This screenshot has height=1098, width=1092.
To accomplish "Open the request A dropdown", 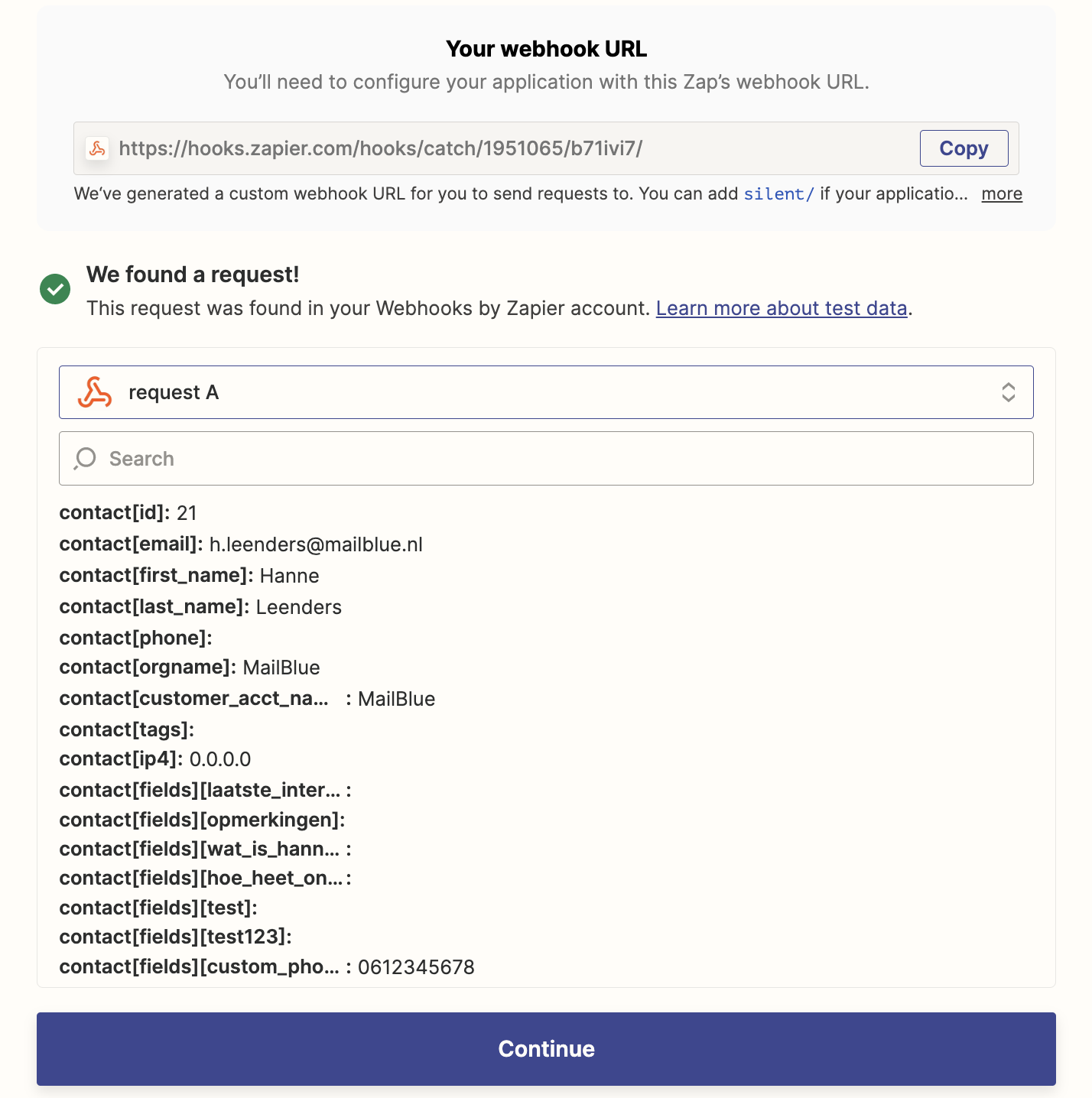I will pos(546,392).
